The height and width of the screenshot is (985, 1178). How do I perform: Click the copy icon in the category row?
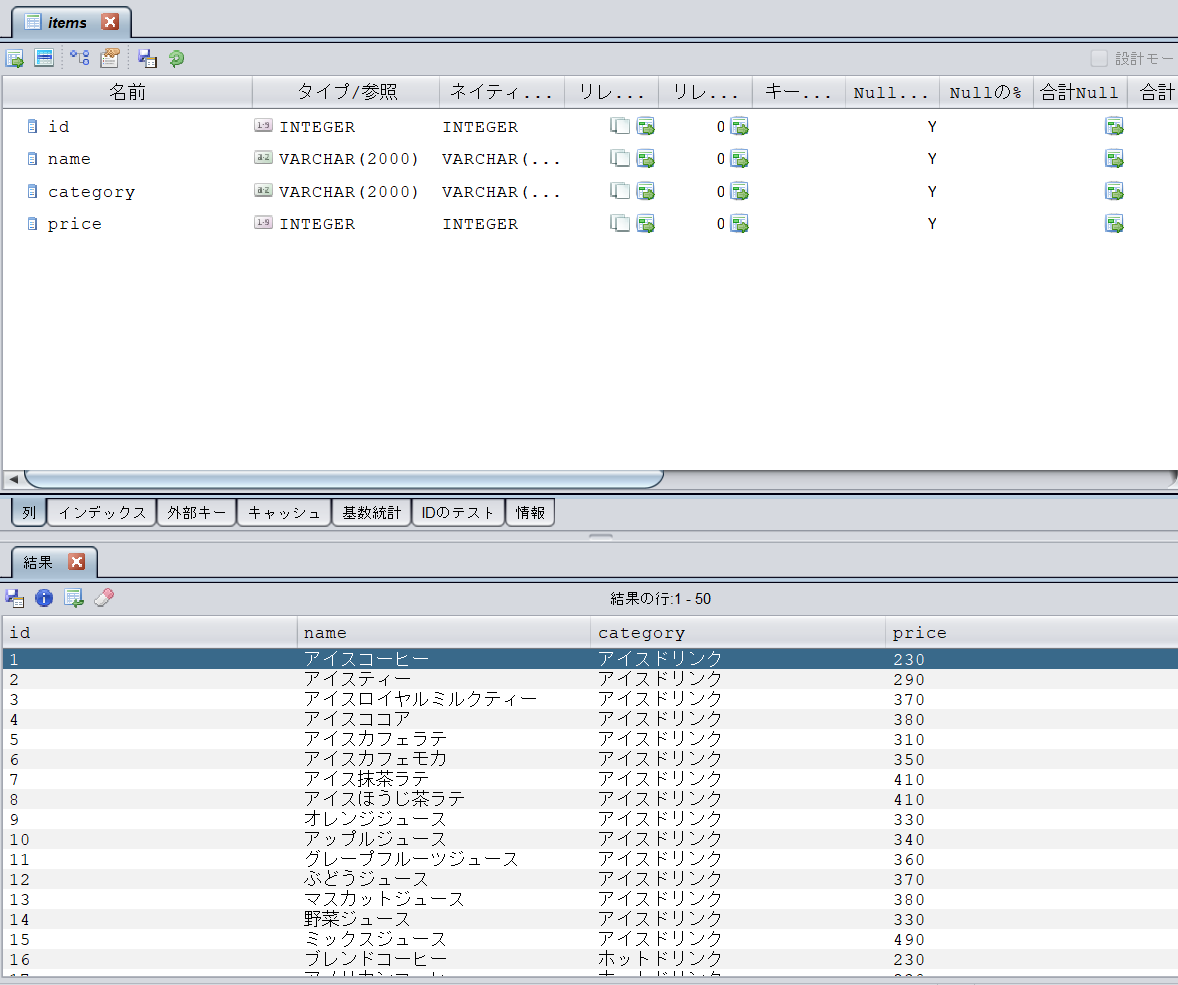pyautogui.click(x=620, y=192)
